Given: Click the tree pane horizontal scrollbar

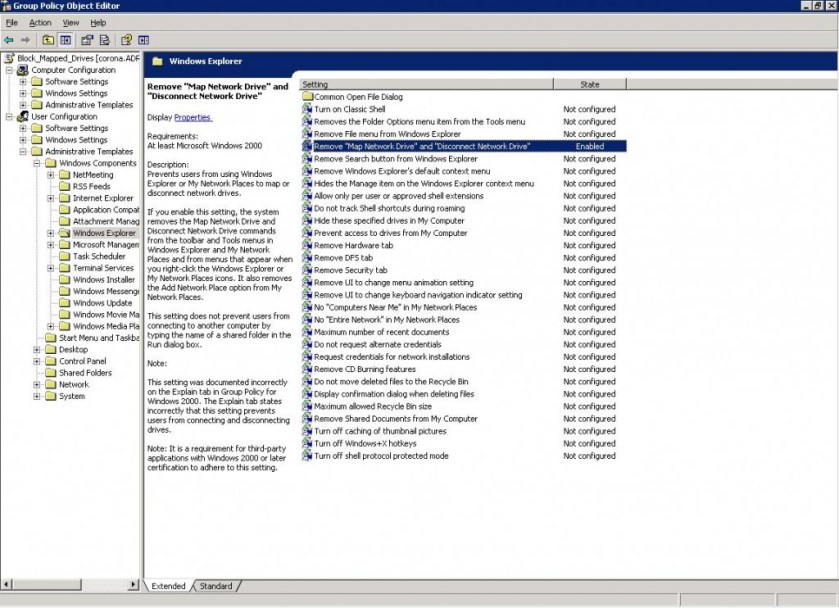Looking at the screenshot, I should pyautogui.click(x=70, y=583).
